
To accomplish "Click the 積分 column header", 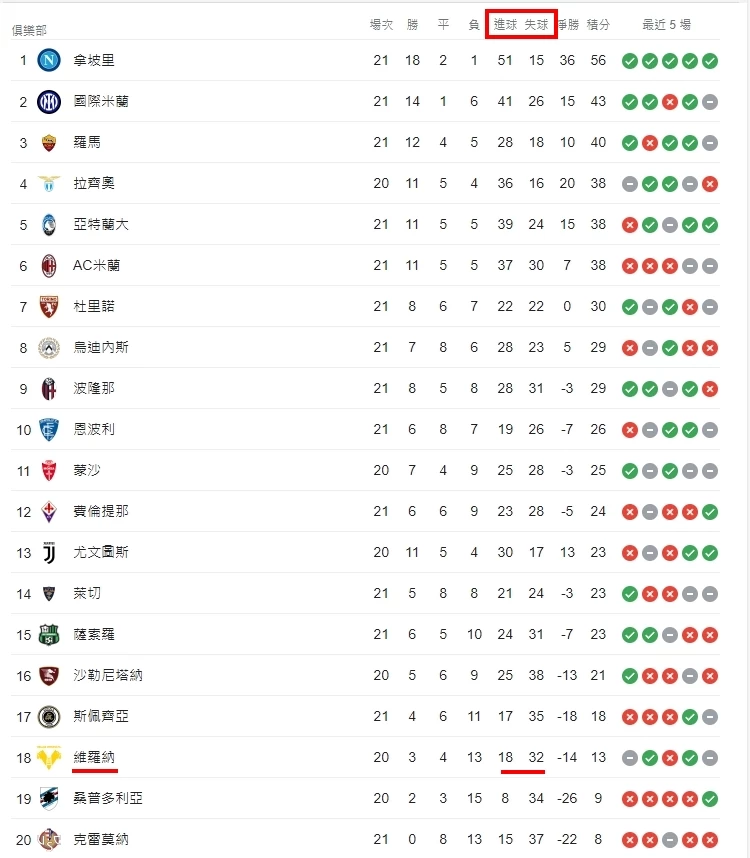I will (598, 24).
